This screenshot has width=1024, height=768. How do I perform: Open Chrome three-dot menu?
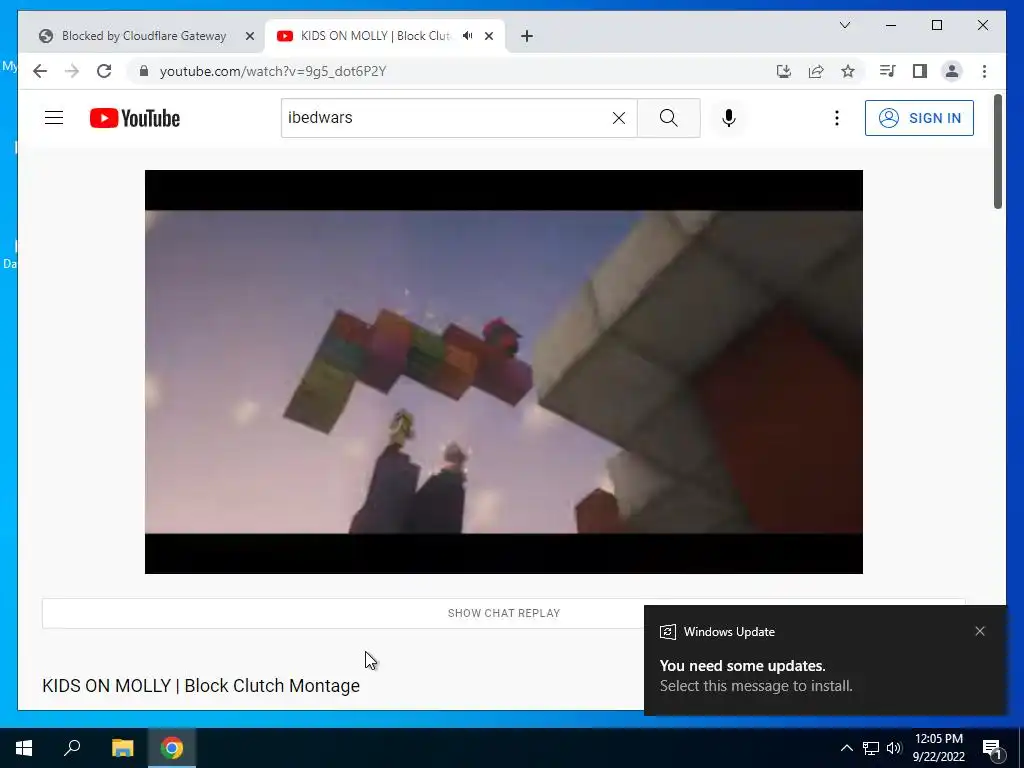(984, 71)
